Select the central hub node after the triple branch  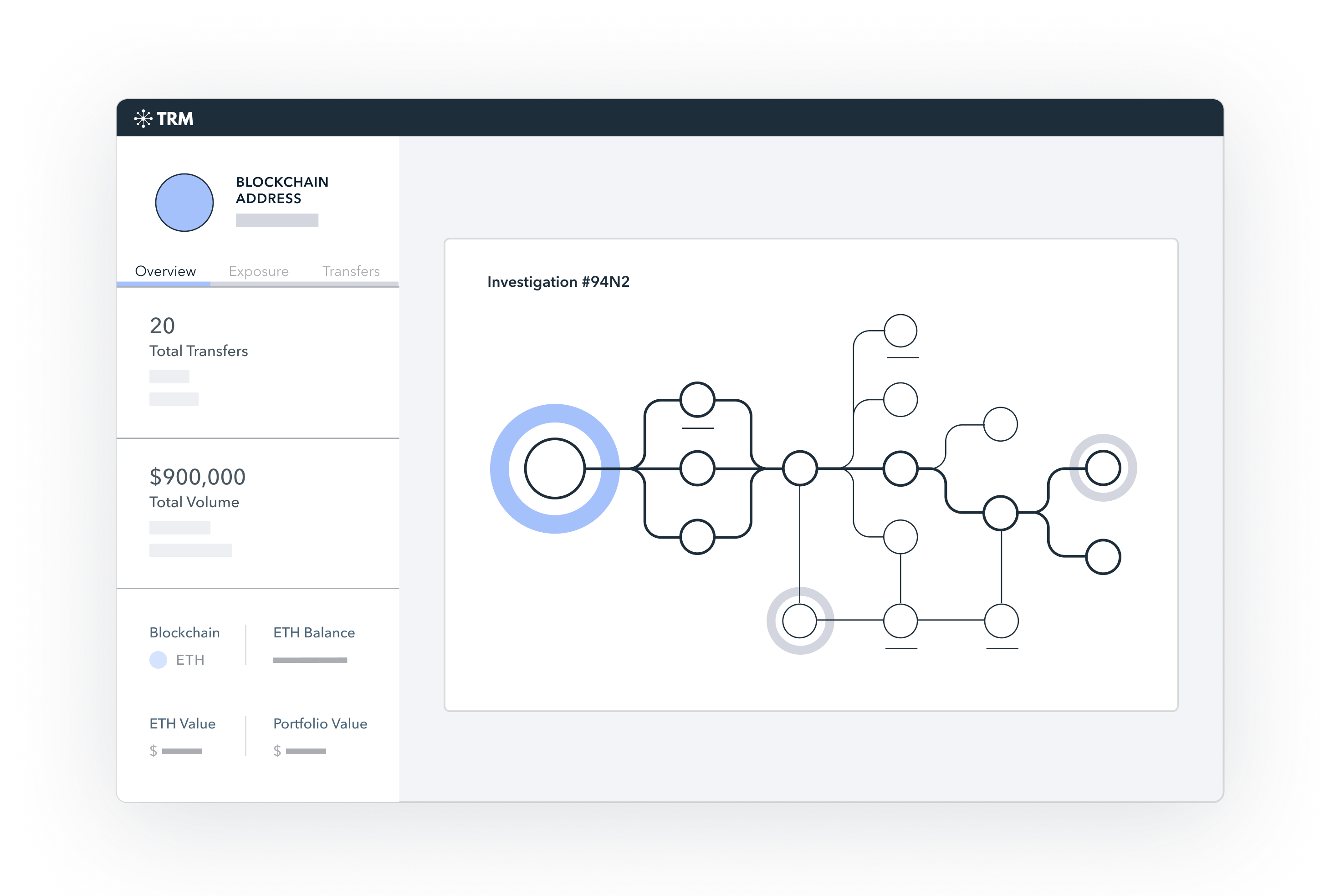tap(800, 468)
